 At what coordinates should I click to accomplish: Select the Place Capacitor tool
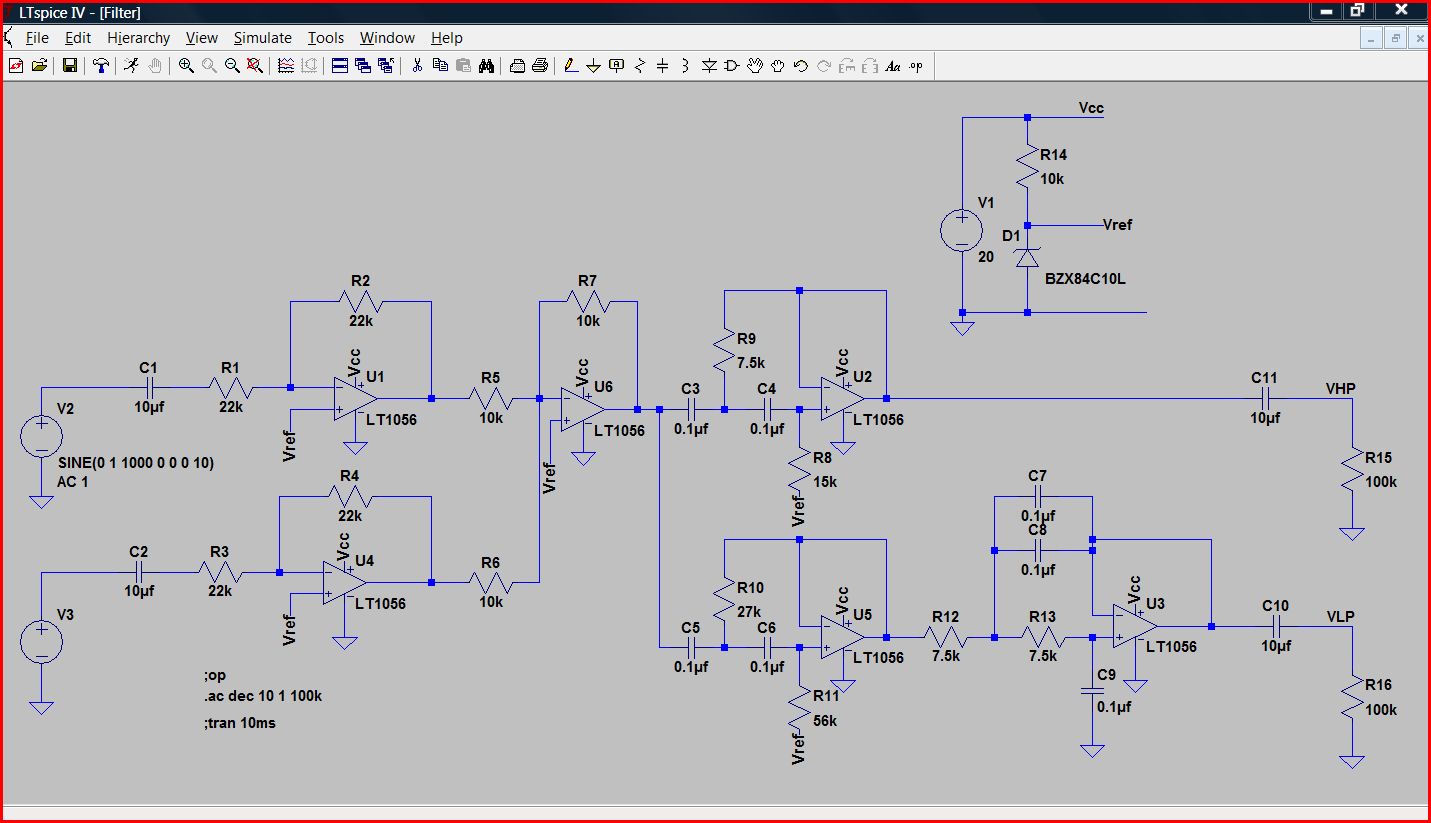pyautogui.click(x=663, y=66)
